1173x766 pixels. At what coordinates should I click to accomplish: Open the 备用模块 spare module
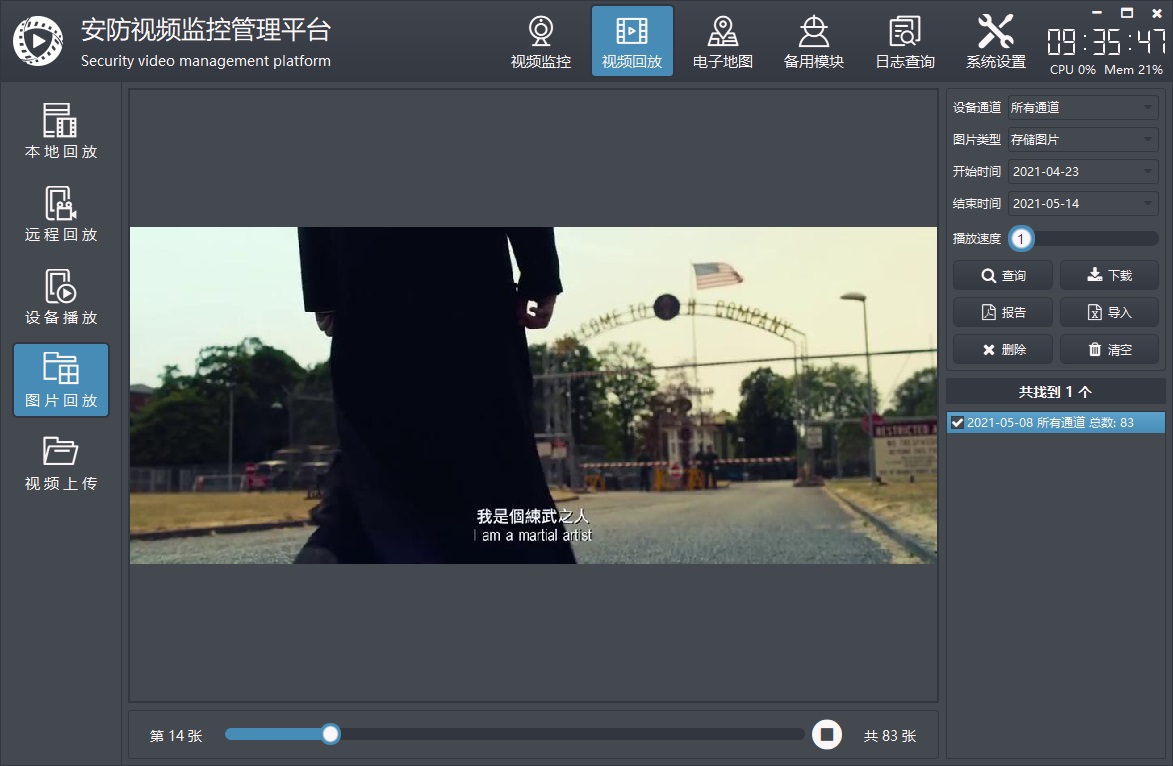(813, 43)
